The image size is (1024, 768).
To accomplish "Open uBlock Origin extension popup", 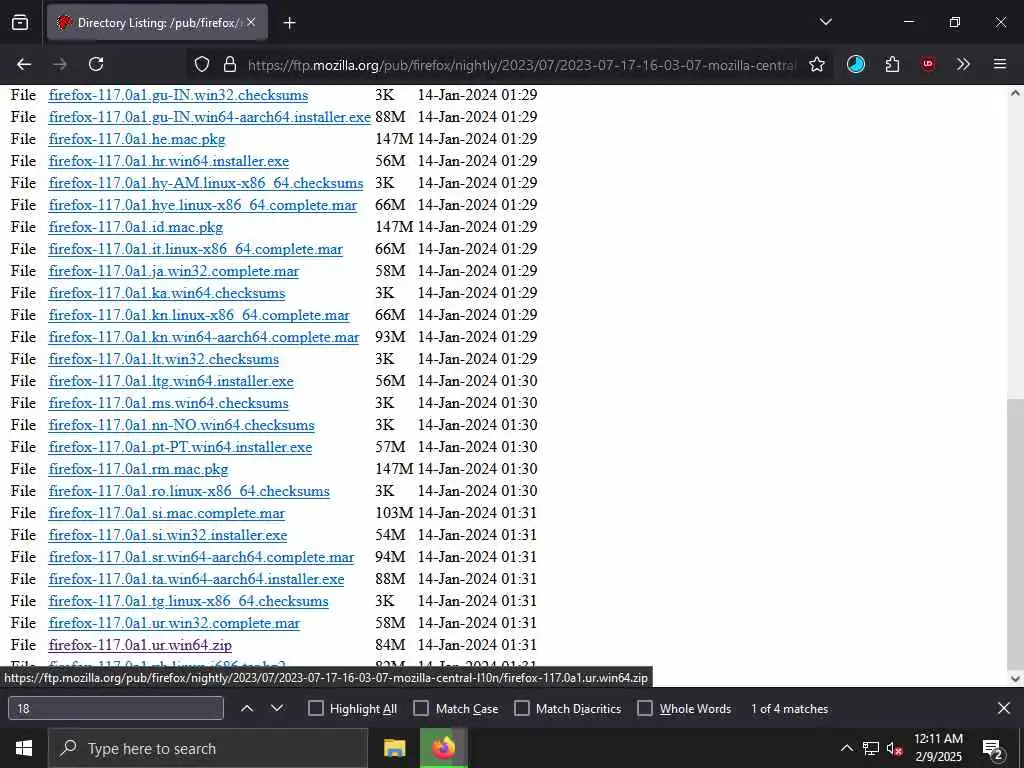I will point(927,64).
